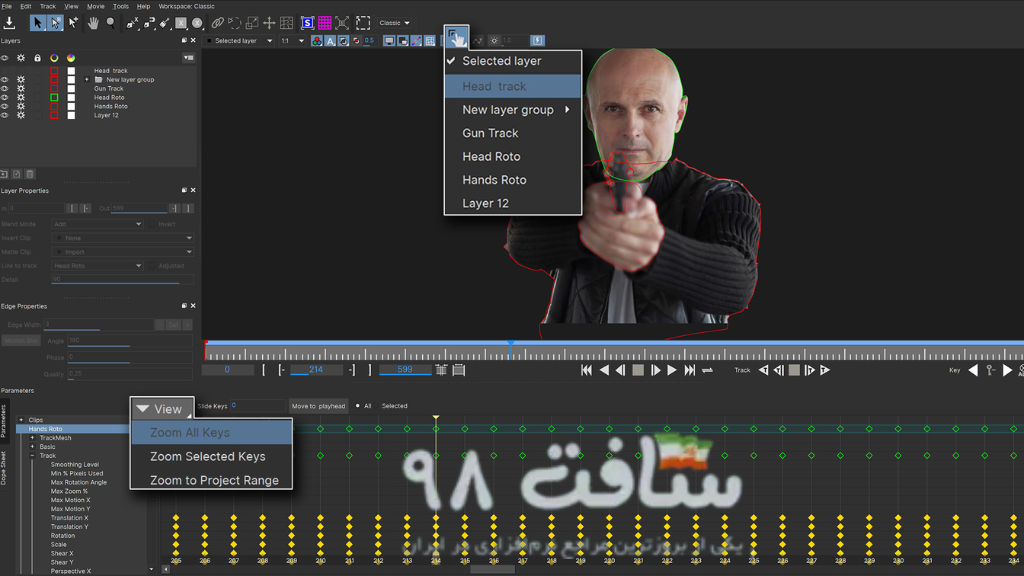Image resolution: width=1024 pixels, height=576 pixels.
Task: Click the Attach Layer link icon
Action: point(217,23)
